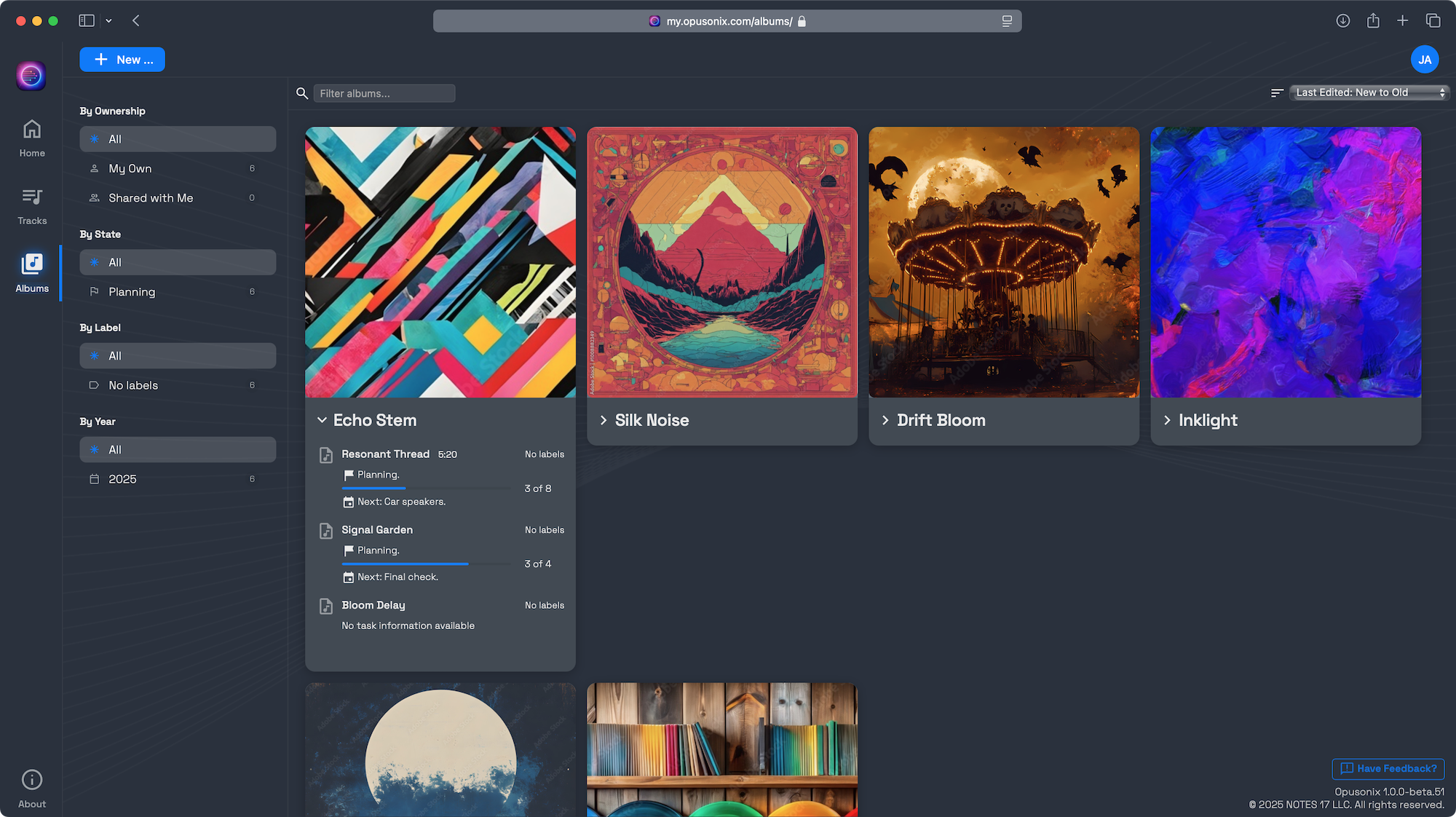Filter by No labels
1456x817 pixels.
(178, 385)
